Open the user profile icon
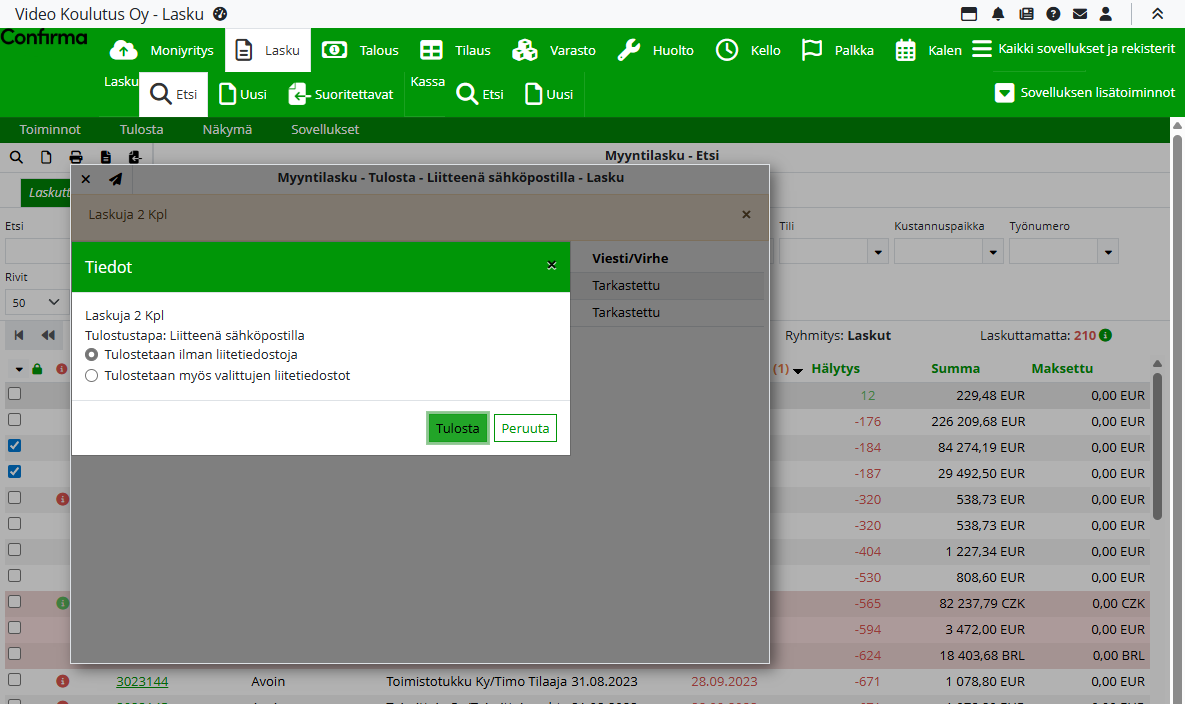Screen dimensions: 1185x704 1106,14
